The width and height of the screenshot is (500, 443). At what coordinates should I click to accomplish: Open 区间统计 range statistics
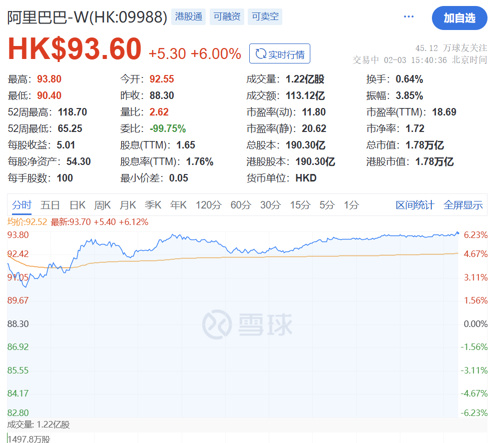tap(415, 205)
